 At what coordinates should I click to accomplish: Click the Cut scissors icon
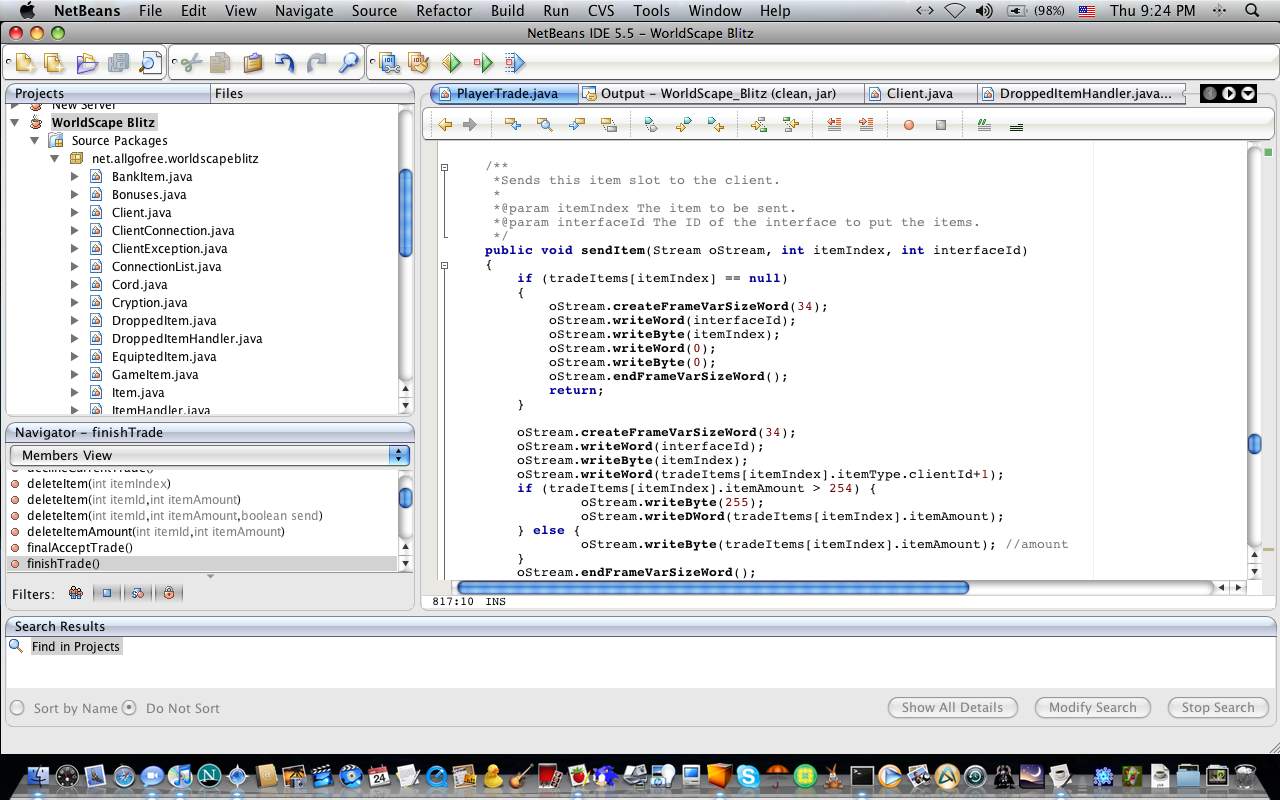pos(189,63)
